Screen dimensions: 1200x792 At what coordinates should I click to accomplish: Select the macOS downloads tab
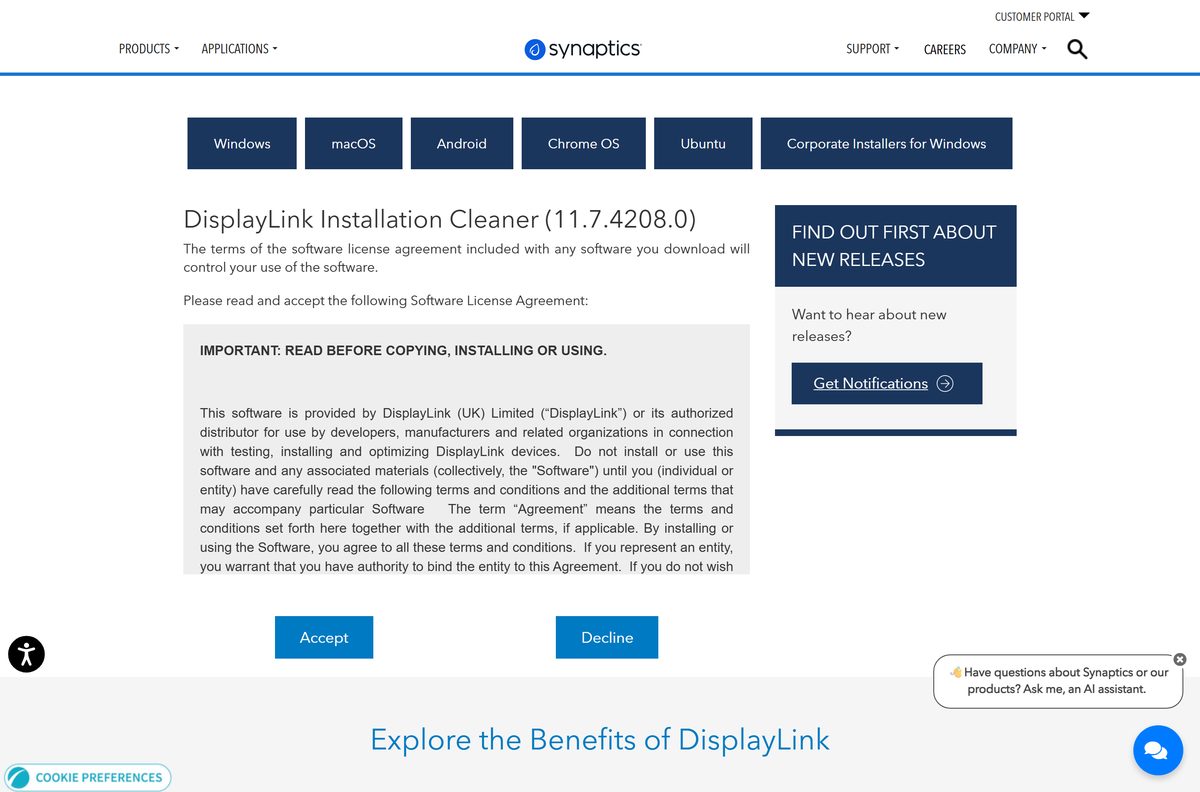coord(353,143)
